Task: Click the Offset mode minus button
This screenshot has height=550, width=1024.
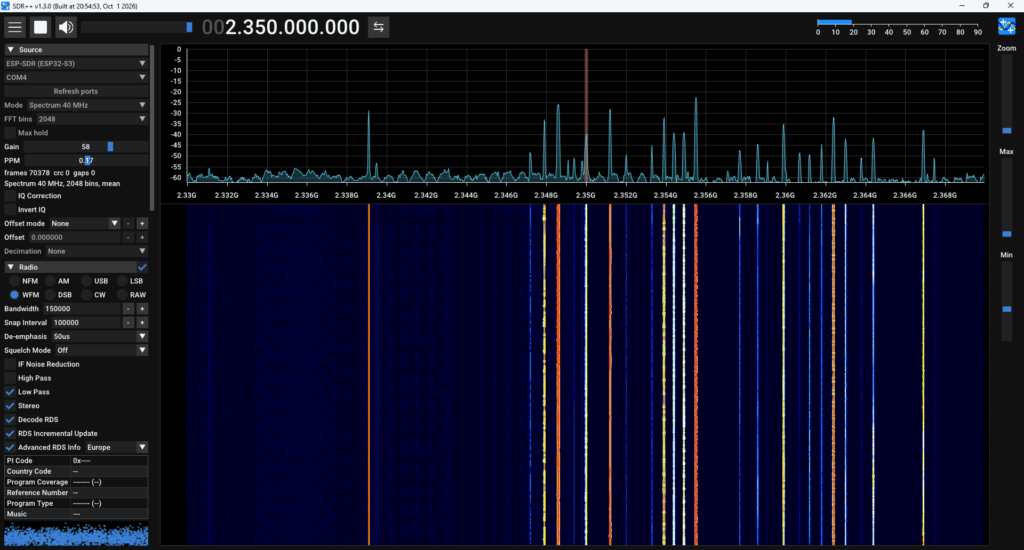Action: [x=128, y=223]
